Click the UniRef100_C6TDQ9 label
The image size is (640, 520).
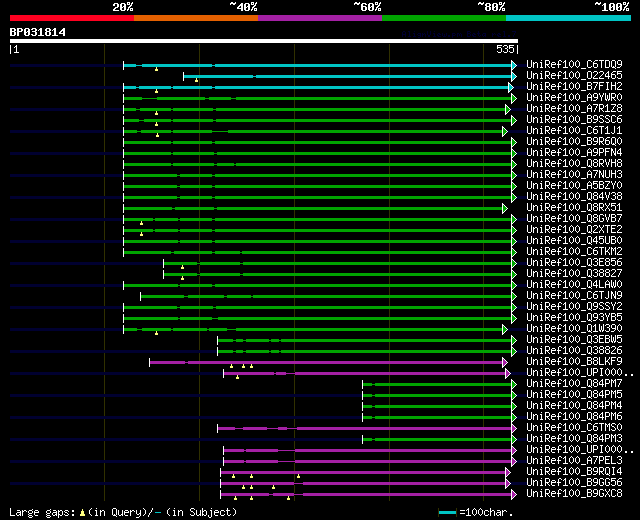[574, 64]
